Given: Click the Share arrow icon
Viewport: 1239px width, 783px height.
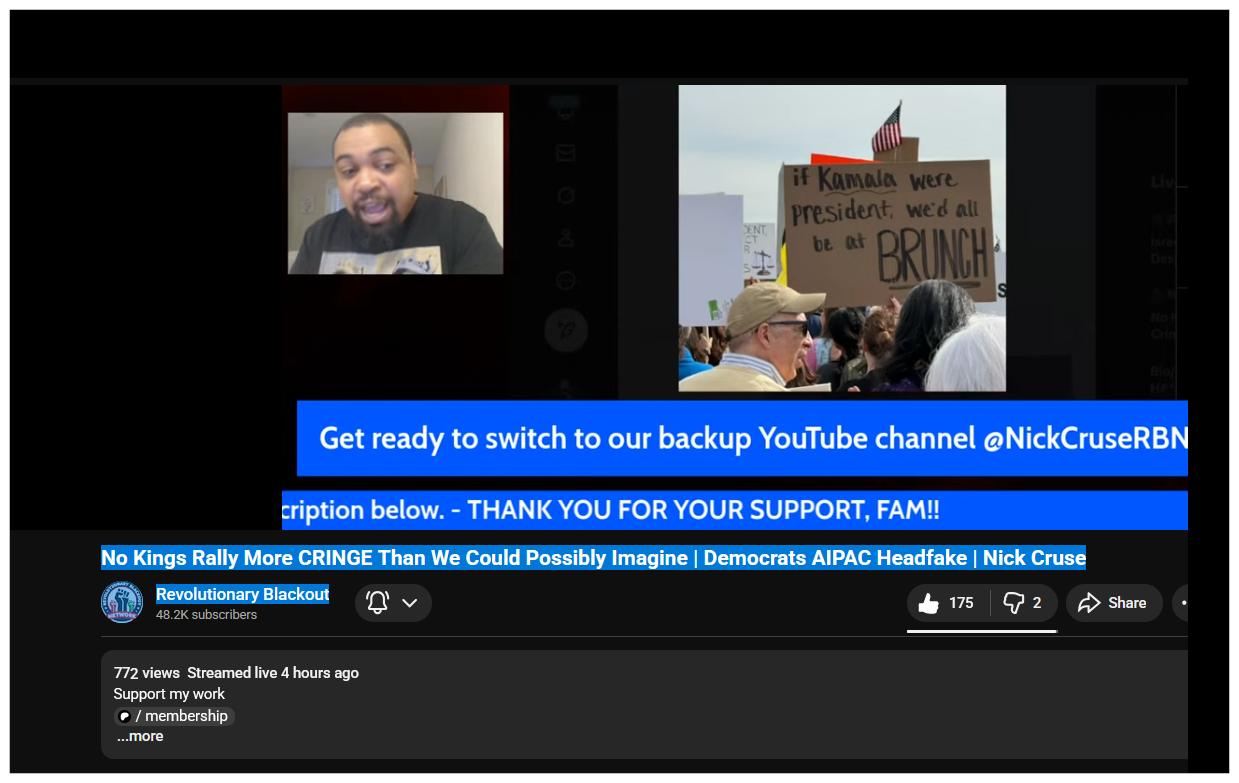Looking at the screenshot, I should click(1089, 603).
